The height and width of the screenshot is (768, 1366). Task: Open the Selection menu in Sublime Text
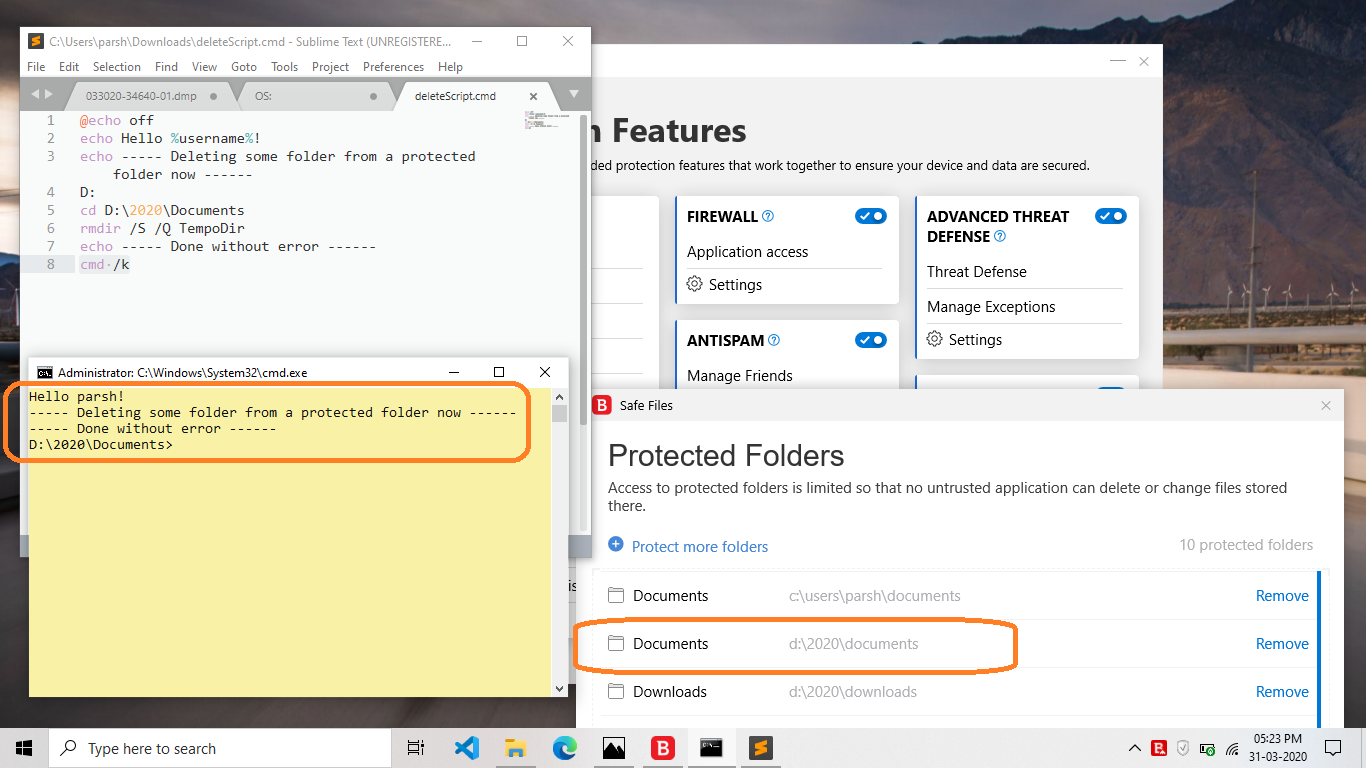pyautogui.click(x=117, y=67)
